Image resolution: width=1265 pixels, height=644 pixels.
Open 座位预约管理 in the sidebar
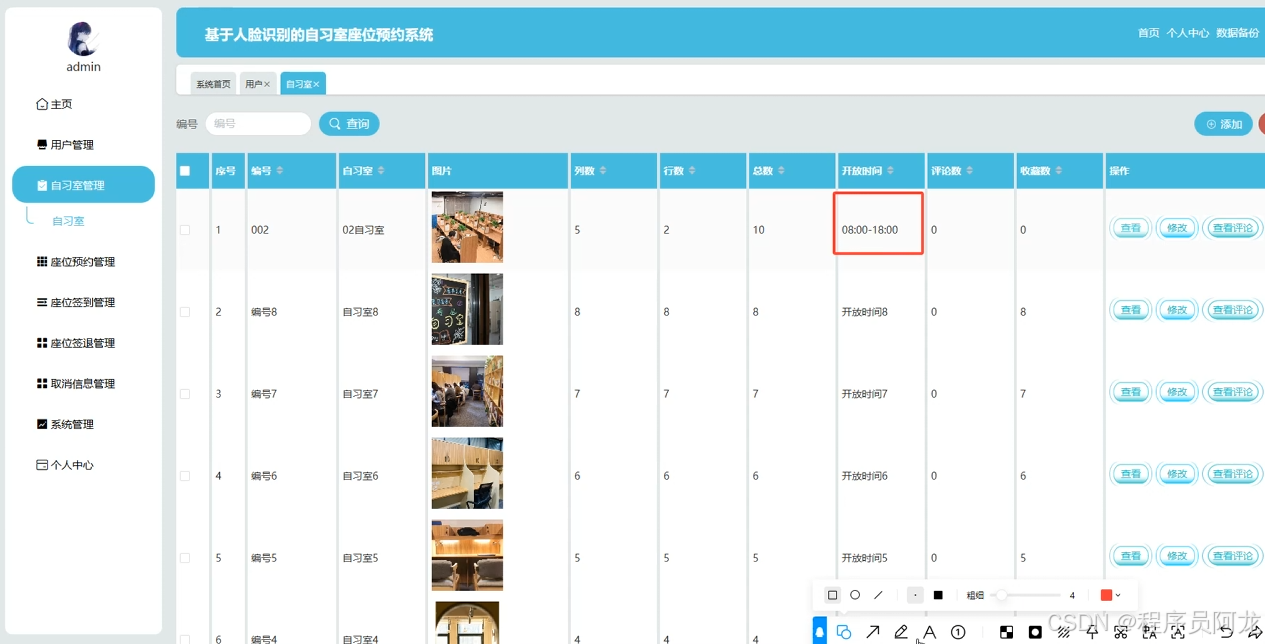click(x=76, y=262)
